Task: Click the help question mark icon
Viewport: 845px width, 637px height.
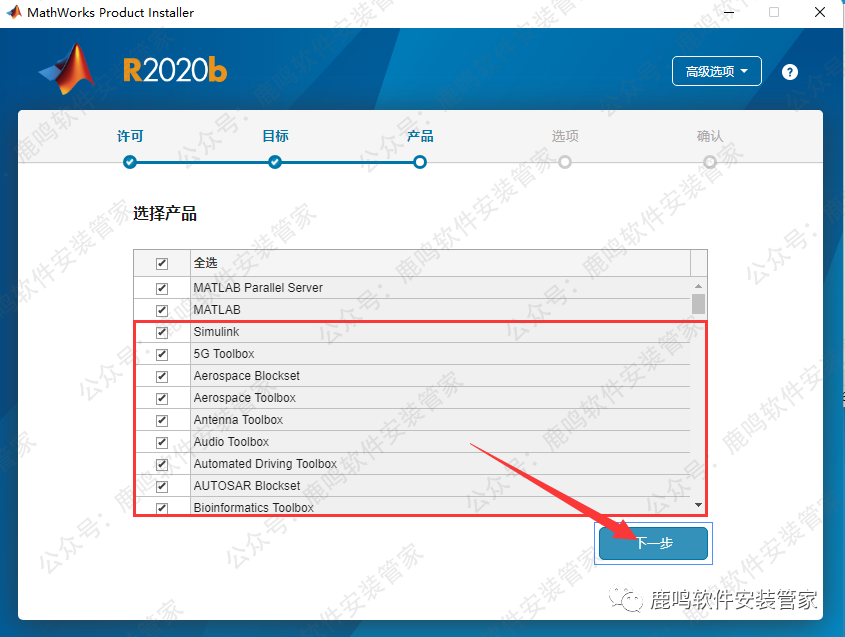Action: coord(790,72)
